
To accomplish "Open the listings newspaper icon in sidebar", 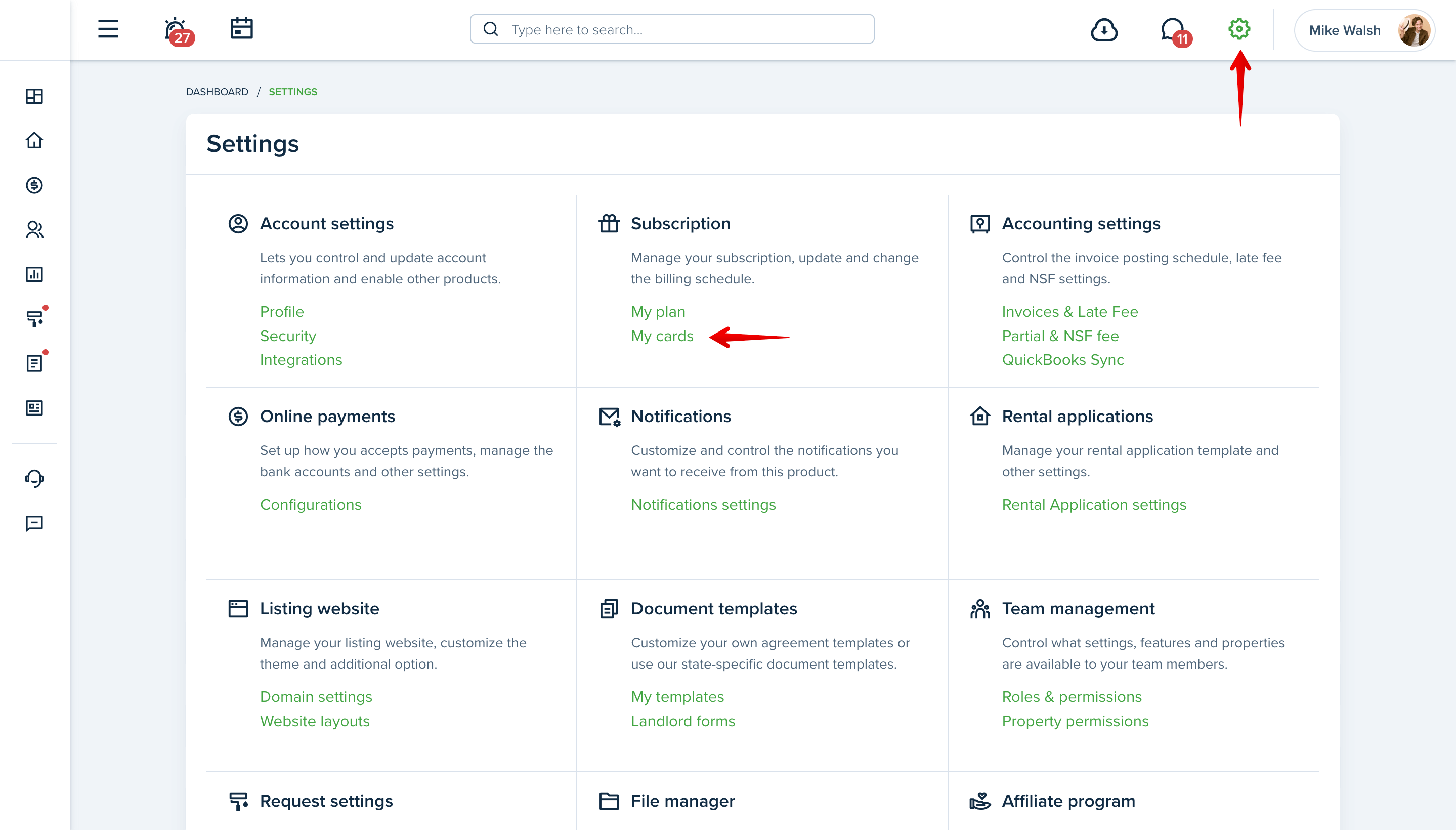I will [34, 408].
